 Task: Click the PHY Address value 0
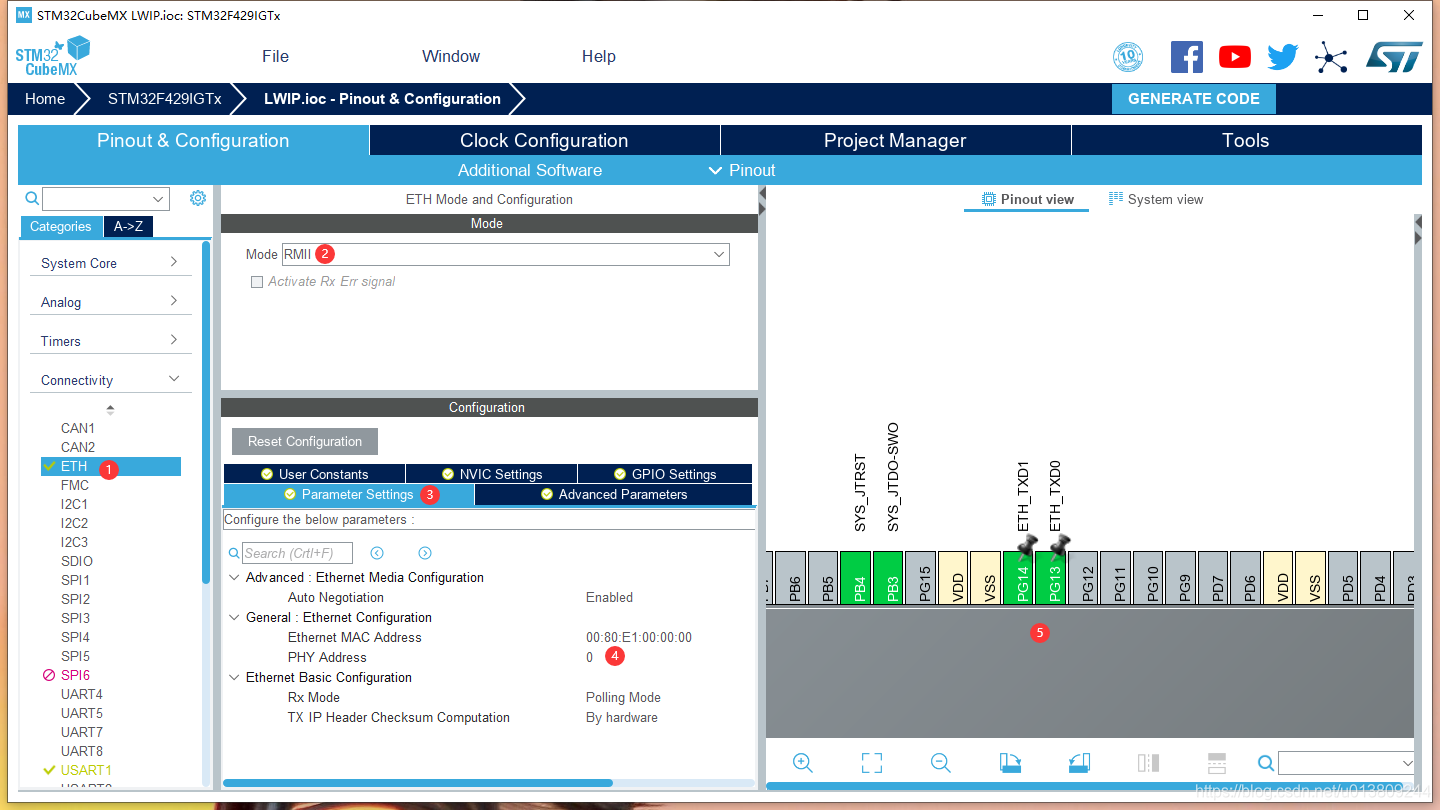point(590,657)
